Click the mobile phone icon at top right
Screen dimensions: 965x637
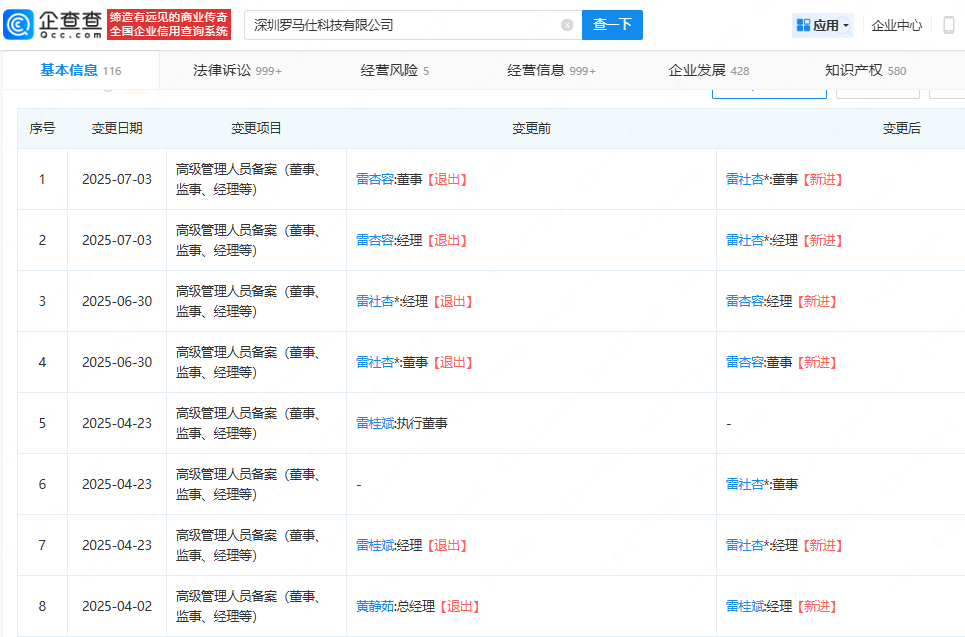click(x=949, y=24)
